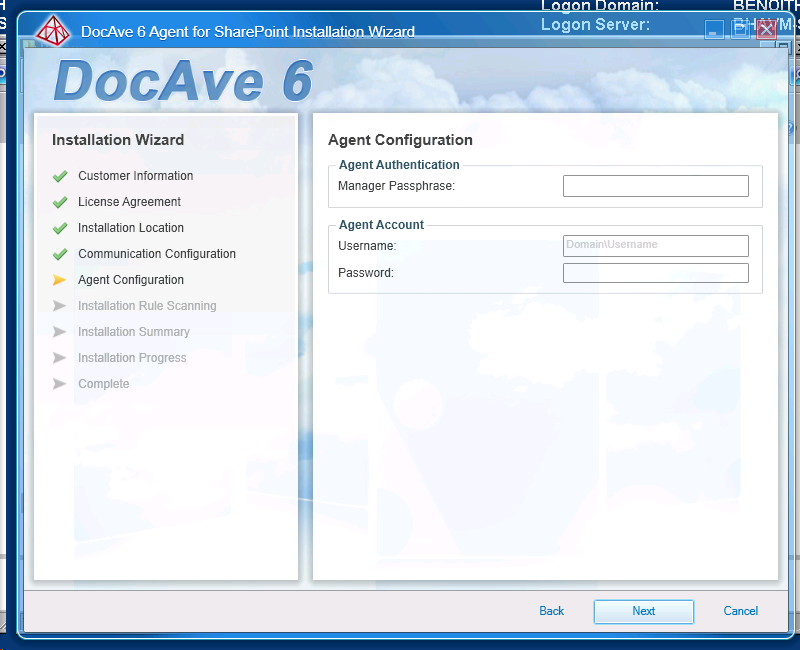Minimize the installation wizard window
This screenshot has width=800, height=650.
click(x=714, y=30)
